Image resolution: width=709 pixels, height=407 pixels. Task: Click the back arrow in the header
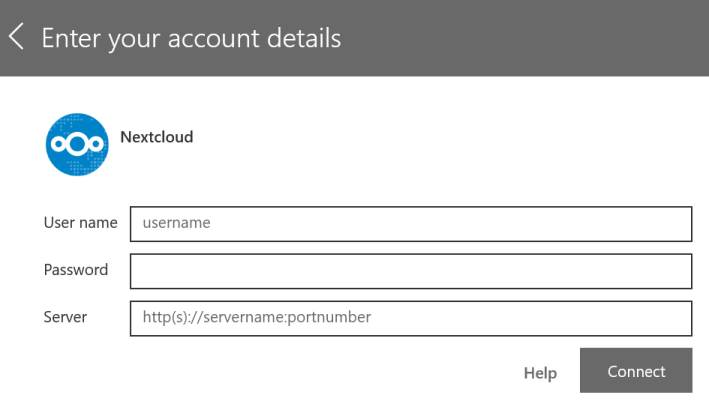[15, 38]
